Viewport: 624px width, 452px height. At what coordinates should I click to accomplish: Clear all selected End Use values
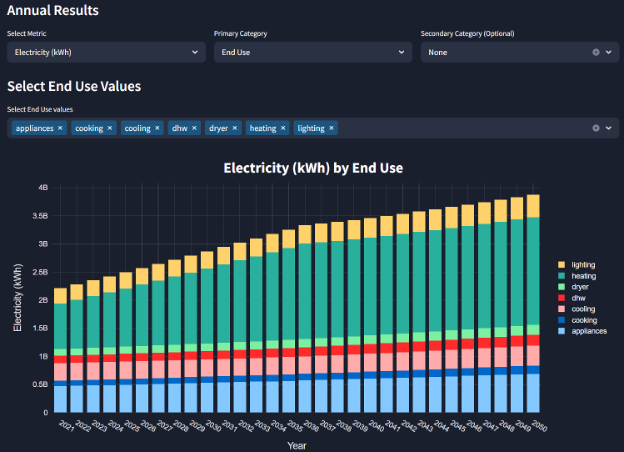pos(596,128)
